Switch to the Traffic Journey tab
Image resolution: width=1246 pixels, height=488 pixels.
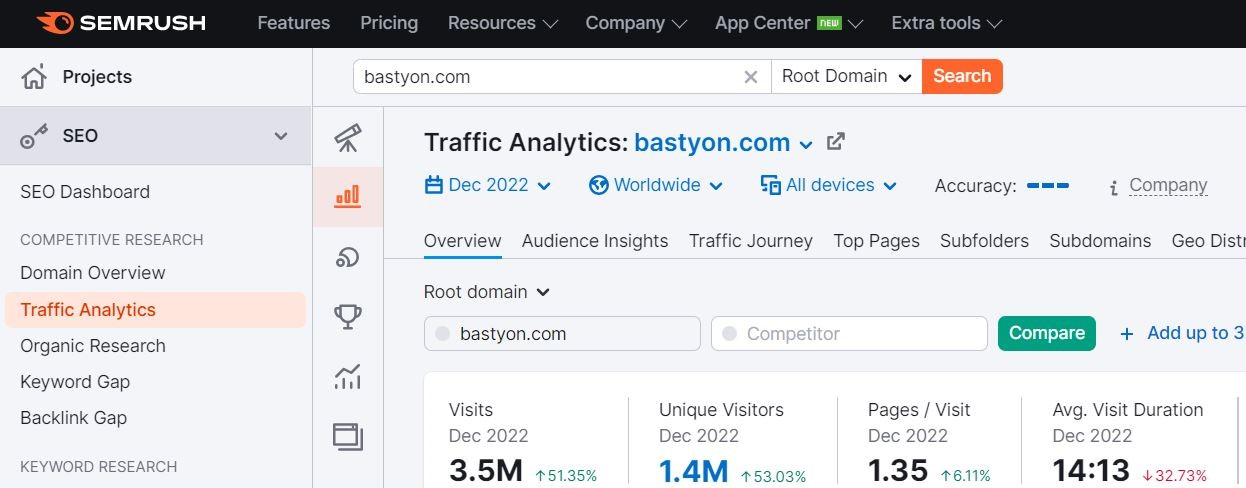click(751, 241)
